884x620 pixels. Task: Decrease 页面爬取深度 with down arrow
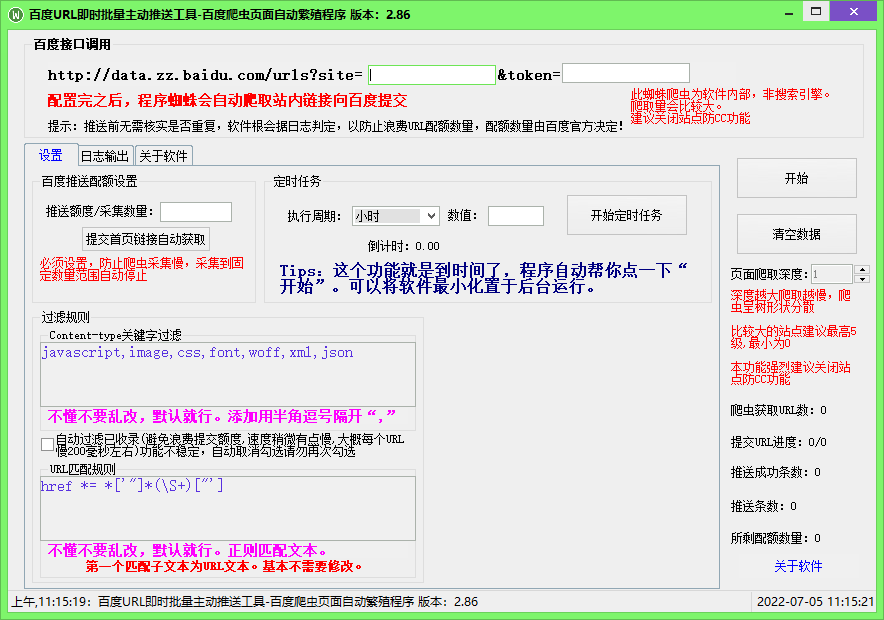pos(862,279)
